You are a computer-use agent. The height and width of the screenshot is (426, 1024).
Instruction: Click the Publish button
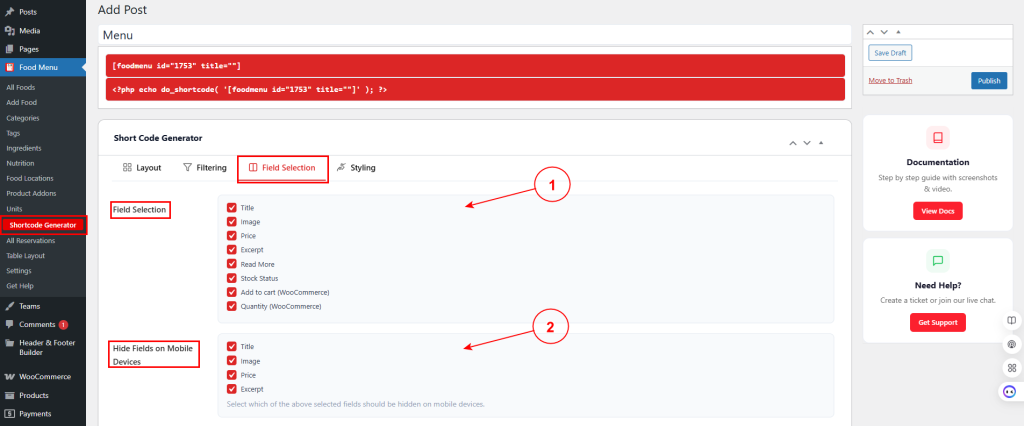989,81
